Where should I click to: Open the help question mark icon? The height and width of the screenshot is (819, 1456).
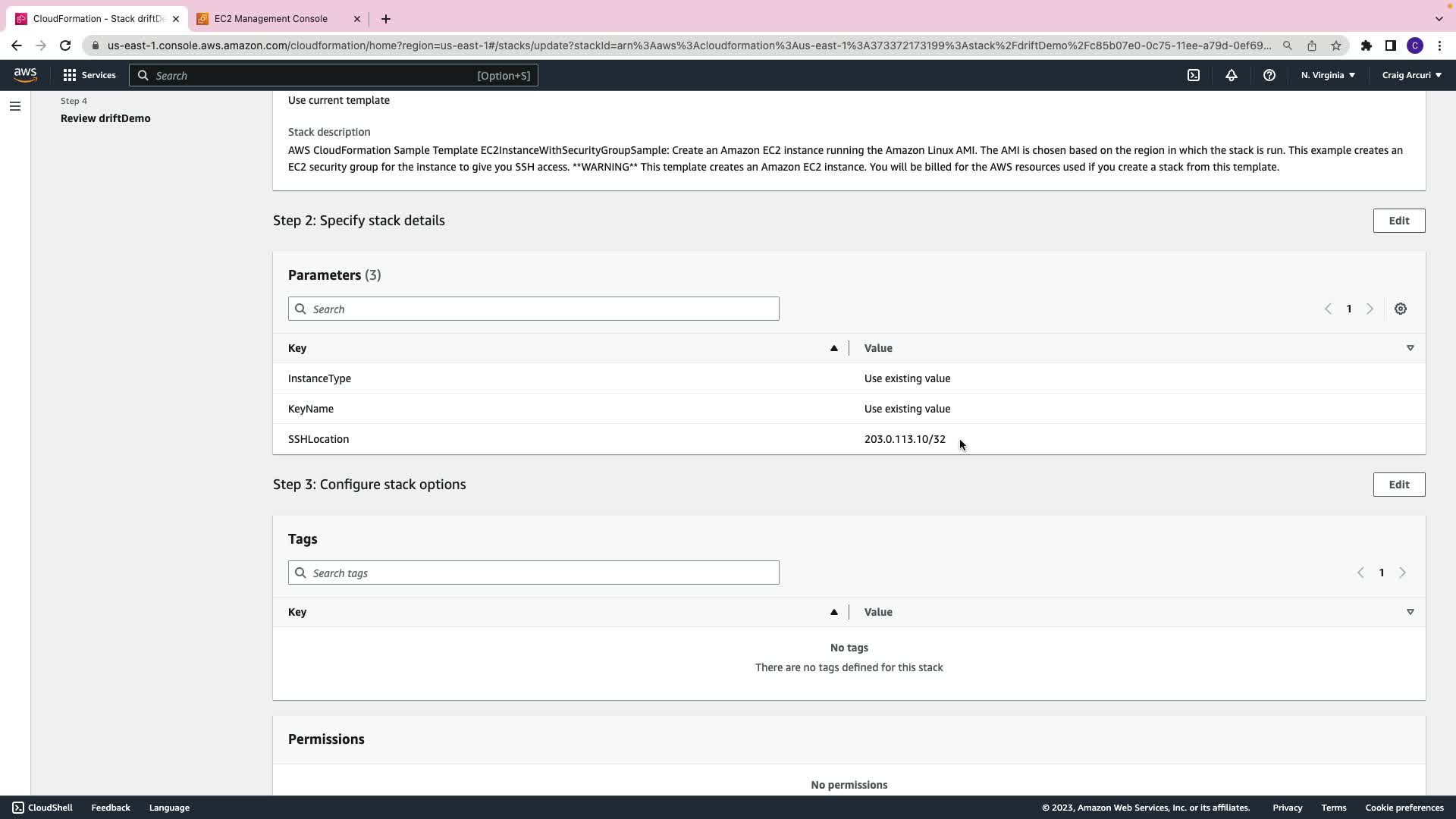[x=1269, y=75]
